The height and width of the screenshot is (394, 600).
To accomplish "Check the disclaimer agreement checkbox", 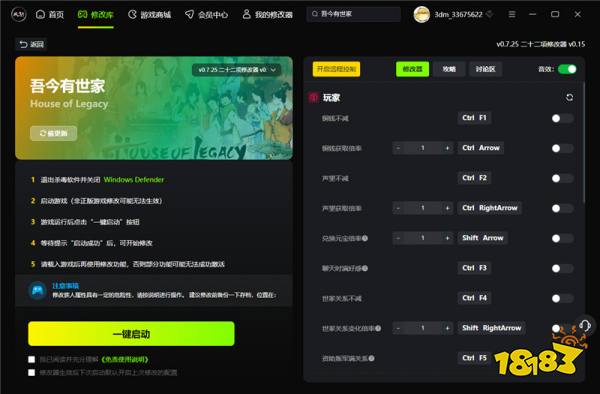I will (x=32, y=360).
